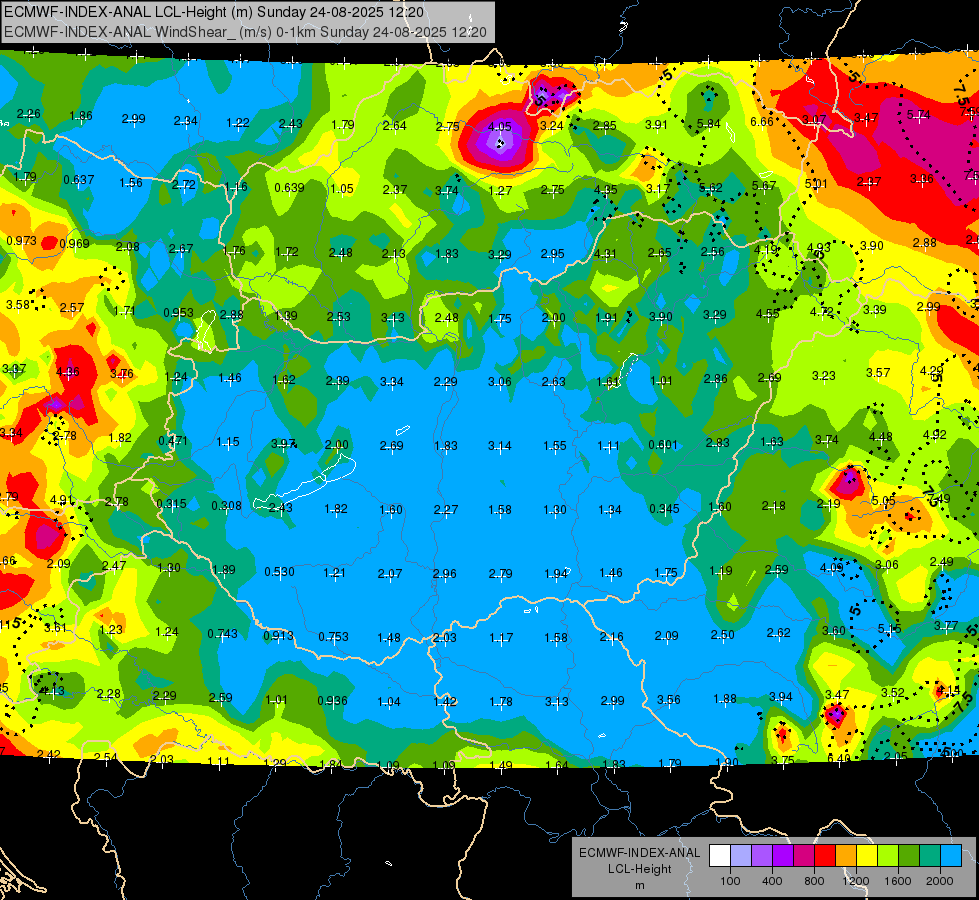This screenshot has width=979, height=900.
Task: Click the legend scale label '400'
Action: (x=772, y=881)
